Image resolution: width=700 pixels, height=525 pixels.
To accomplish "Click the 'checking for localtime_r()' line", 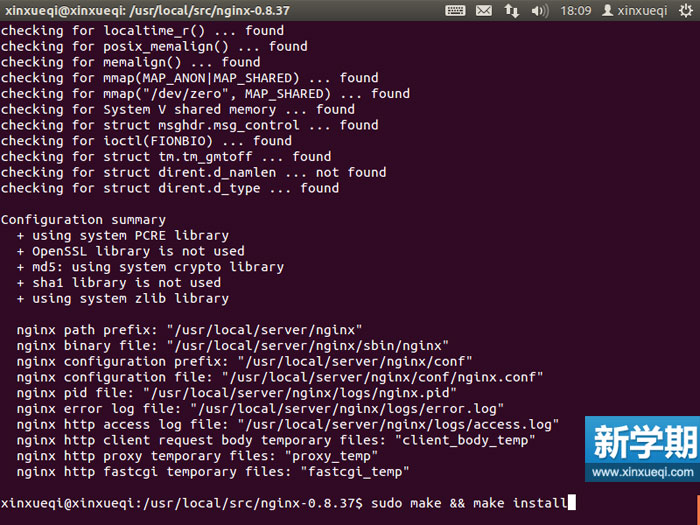I will (142, 30).
